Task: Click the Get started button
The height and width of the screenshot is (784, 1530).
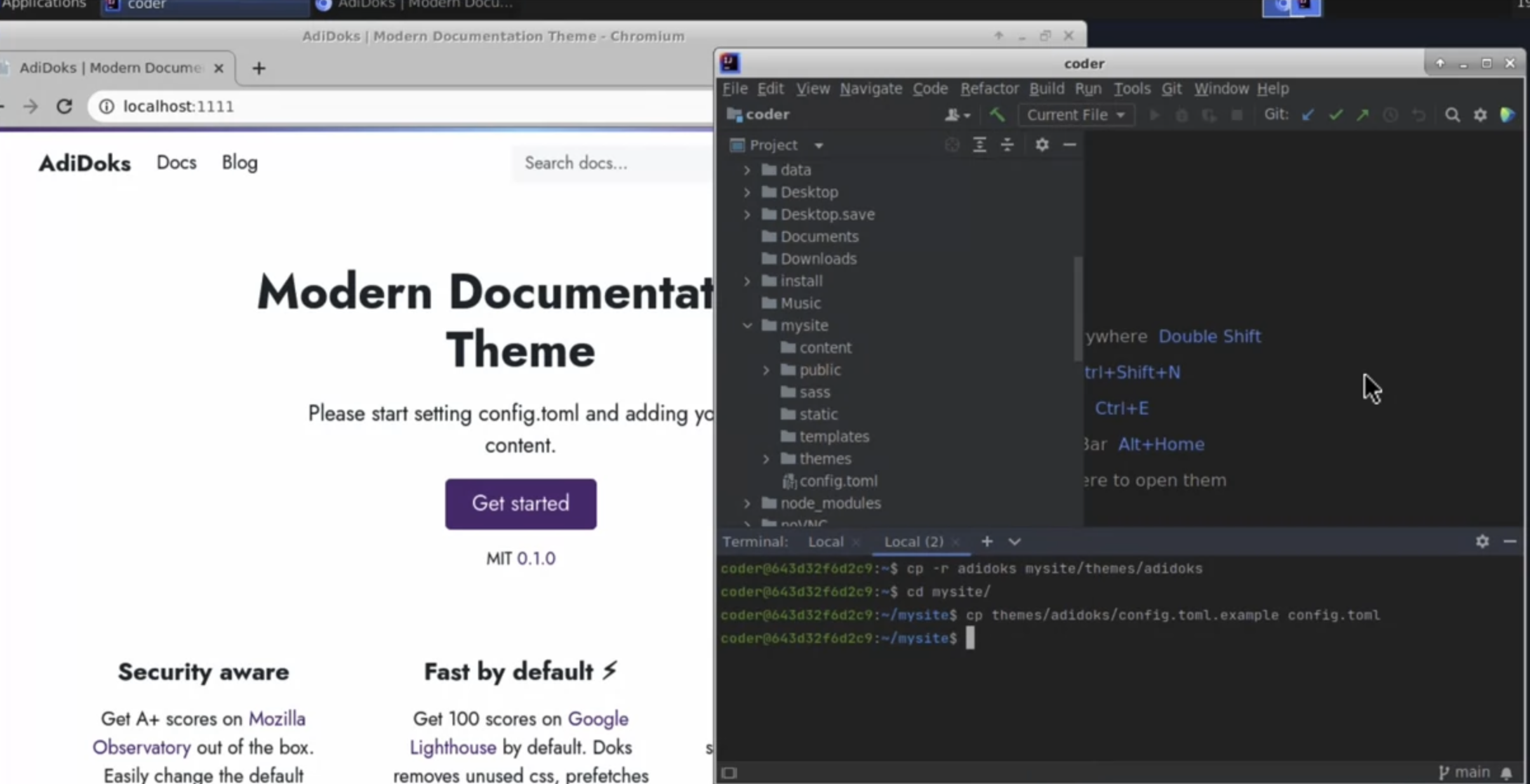Action: 520,503
